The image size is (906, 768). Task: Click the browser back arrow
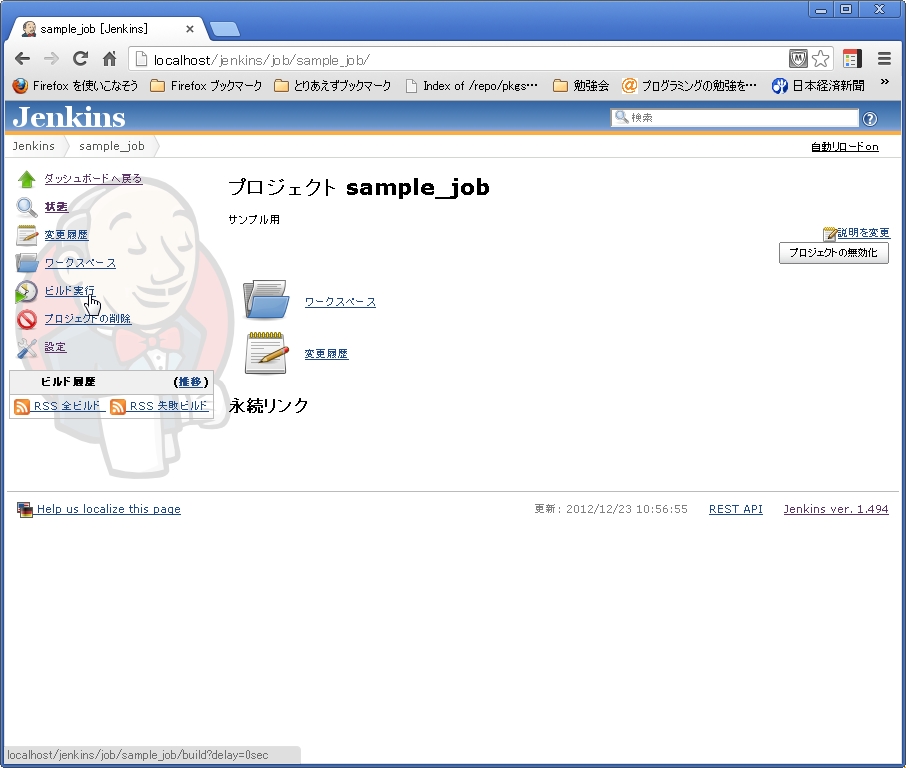click(23, 58)
